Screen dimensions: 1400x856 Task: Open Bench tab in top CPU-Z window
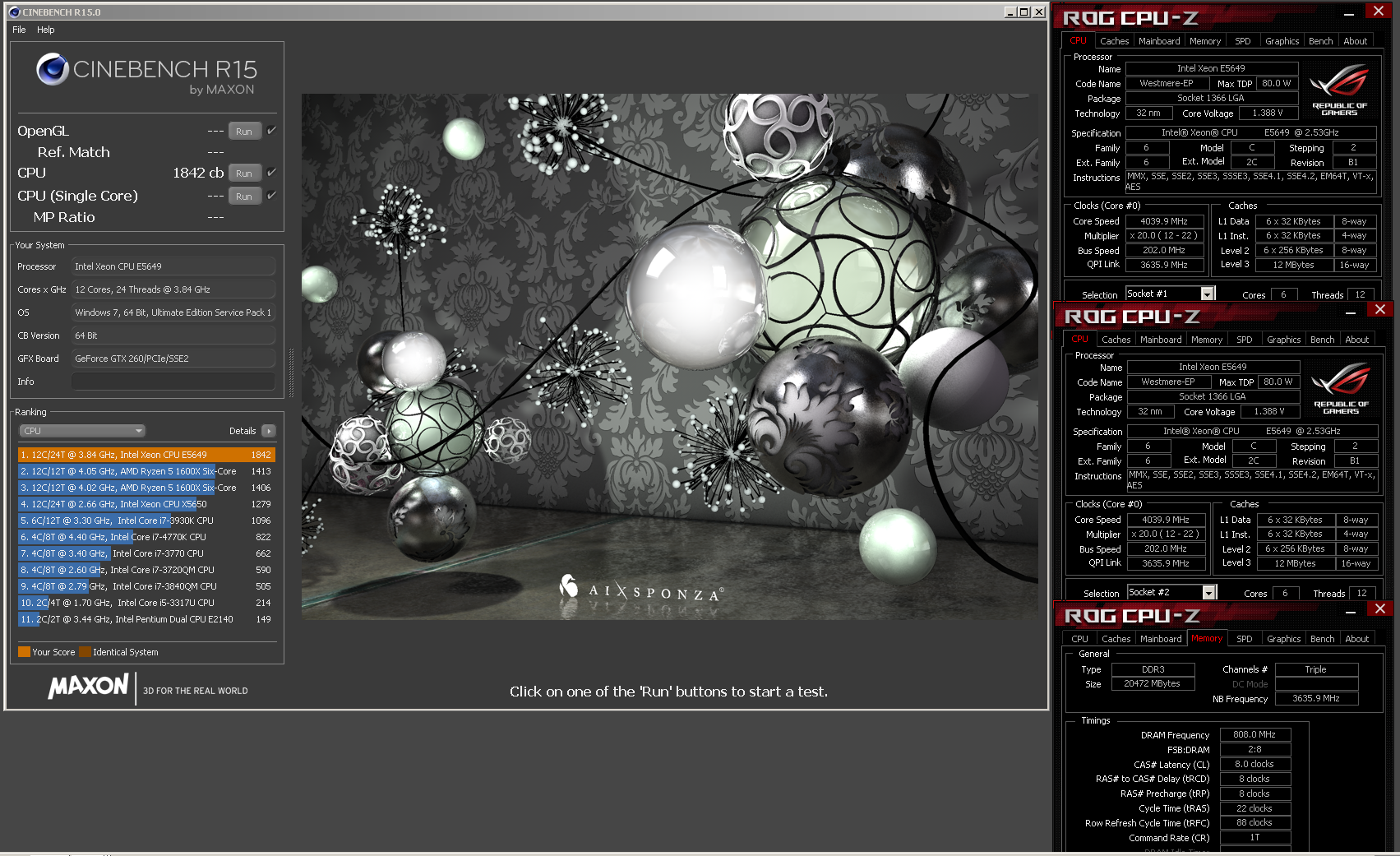[1321, 41]
